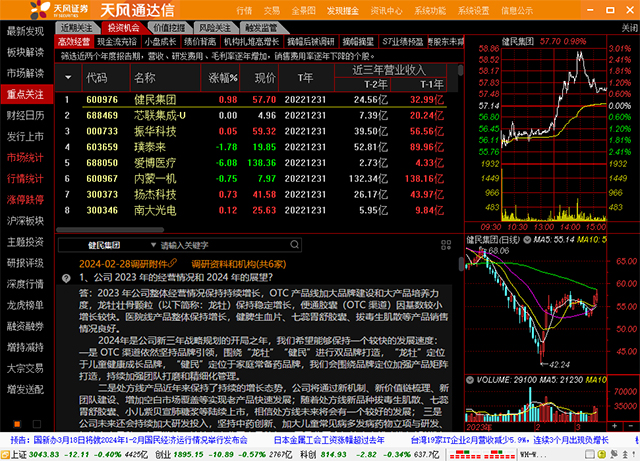Switch to the 价值挖掘 tab
Image resolution: width=640 pixels, height=461 pixels.
(x=169, y=28)
